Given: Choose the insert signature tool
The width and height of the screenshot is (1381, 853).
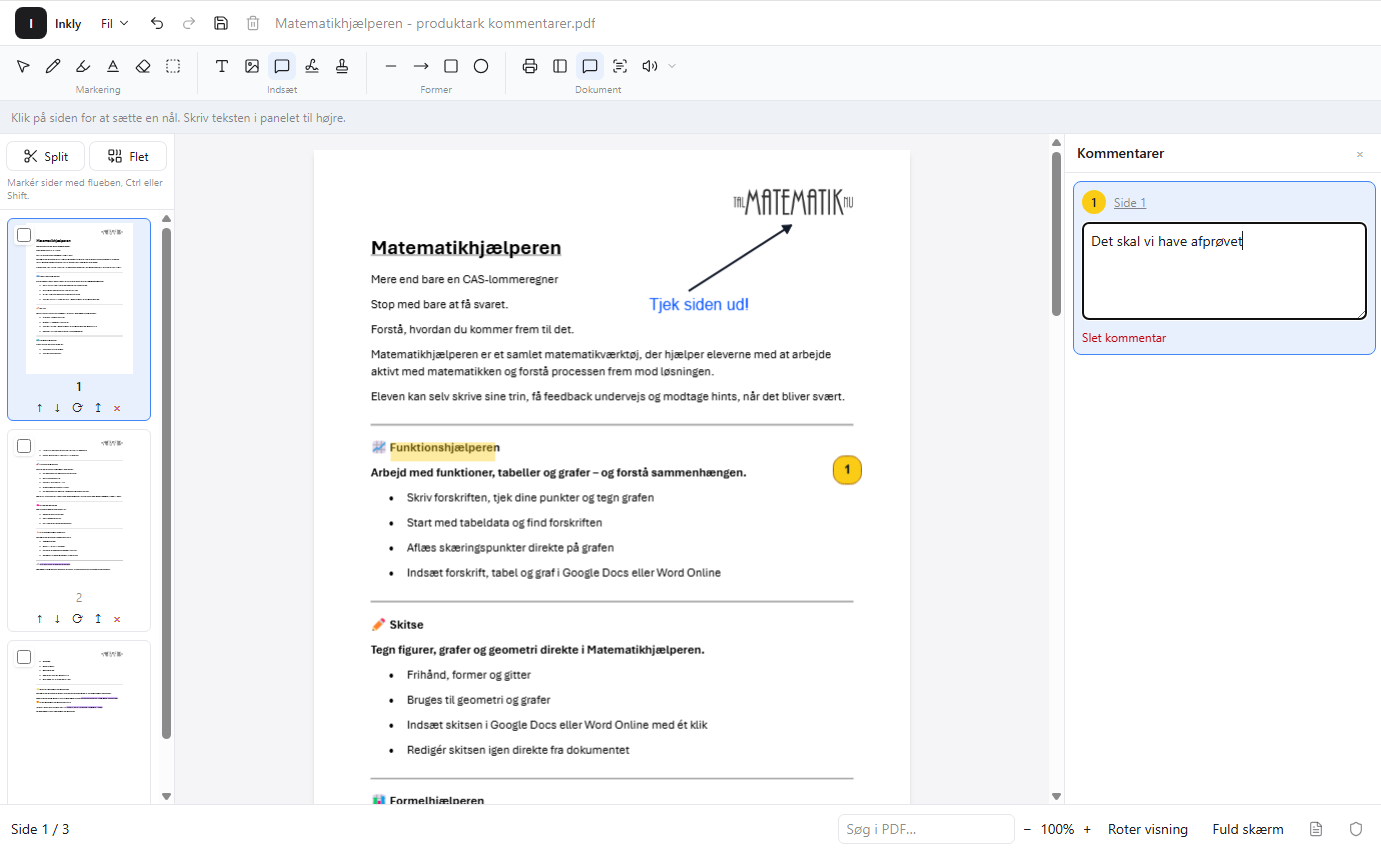Looking at the screenshot, I should coord(312,66).
